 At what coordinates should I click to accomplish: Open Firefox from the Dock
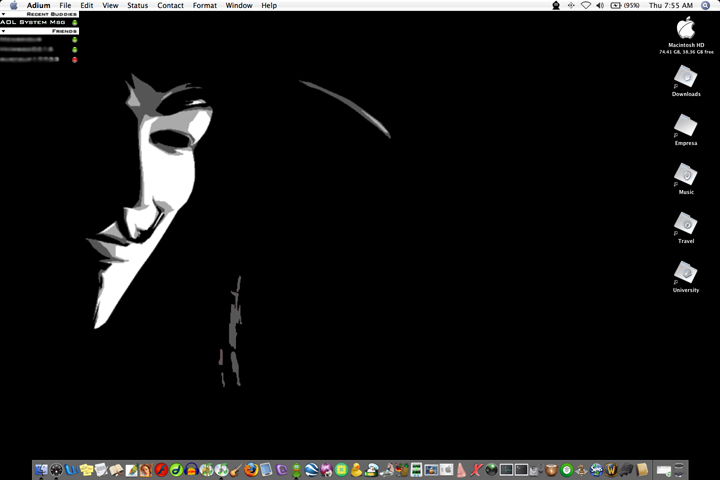click(251, 470)
